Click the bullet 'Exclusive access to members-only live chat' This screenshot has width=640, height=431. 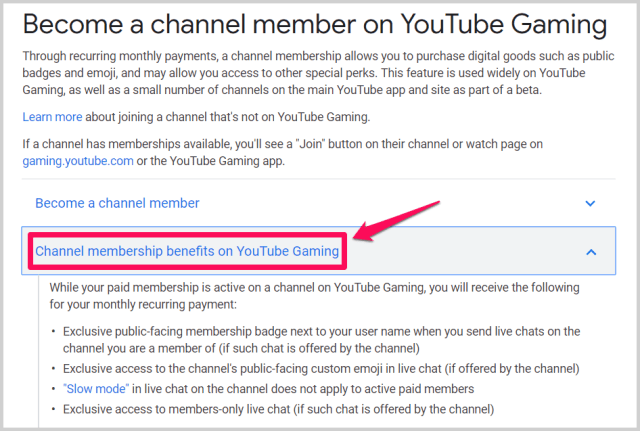coord(278,409)
